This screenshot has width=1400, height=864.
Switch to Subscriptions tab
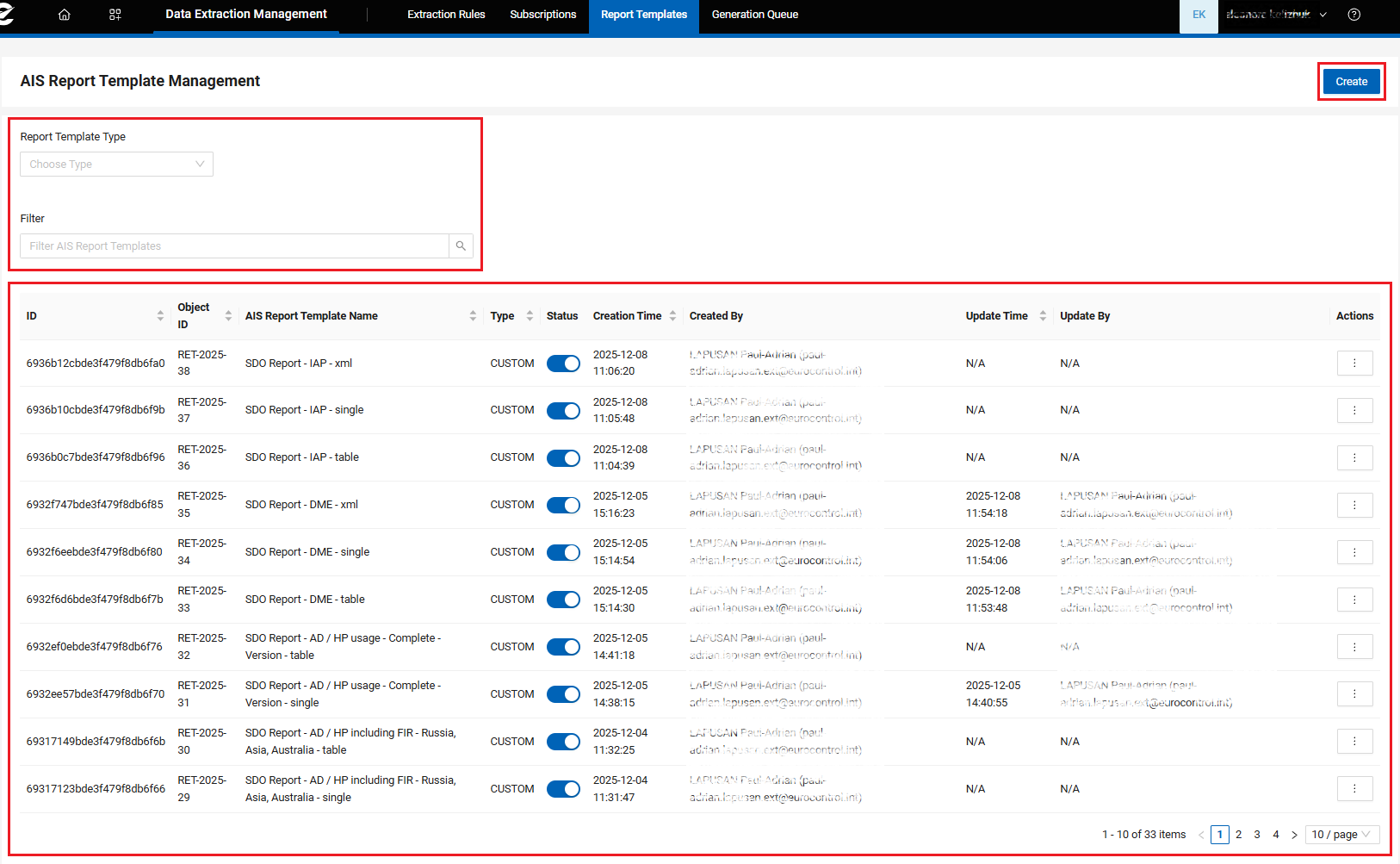coord(543,15)
